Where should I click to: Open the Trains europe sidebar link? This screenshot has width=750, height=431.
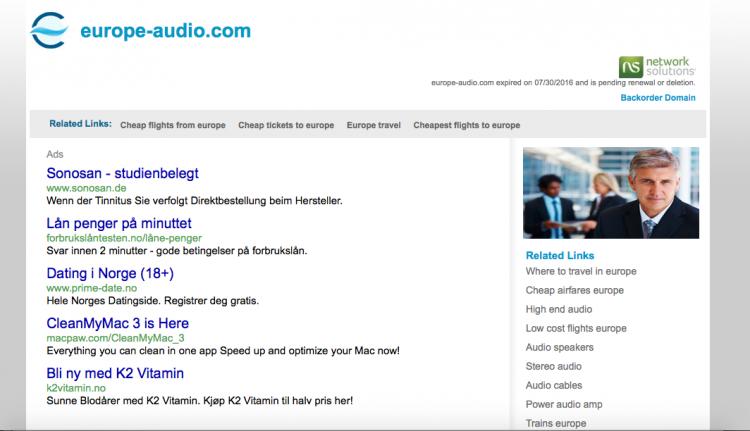click(556, 423)
